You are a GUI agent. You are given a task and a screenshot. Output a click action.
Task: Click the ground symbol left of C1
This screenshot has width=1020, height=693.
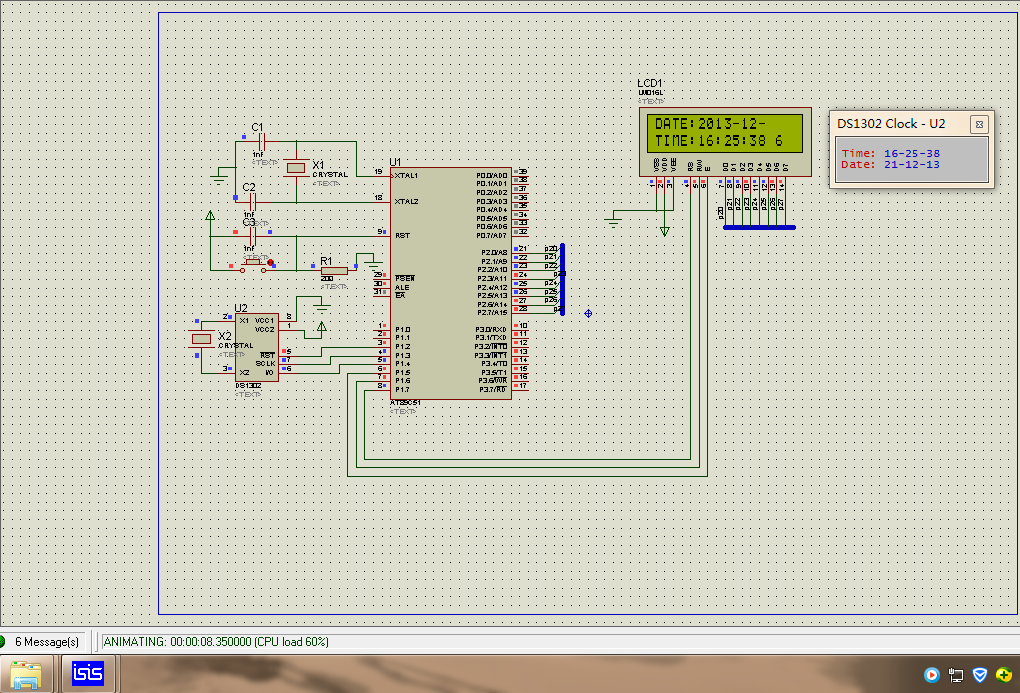[x=220, y=177]
